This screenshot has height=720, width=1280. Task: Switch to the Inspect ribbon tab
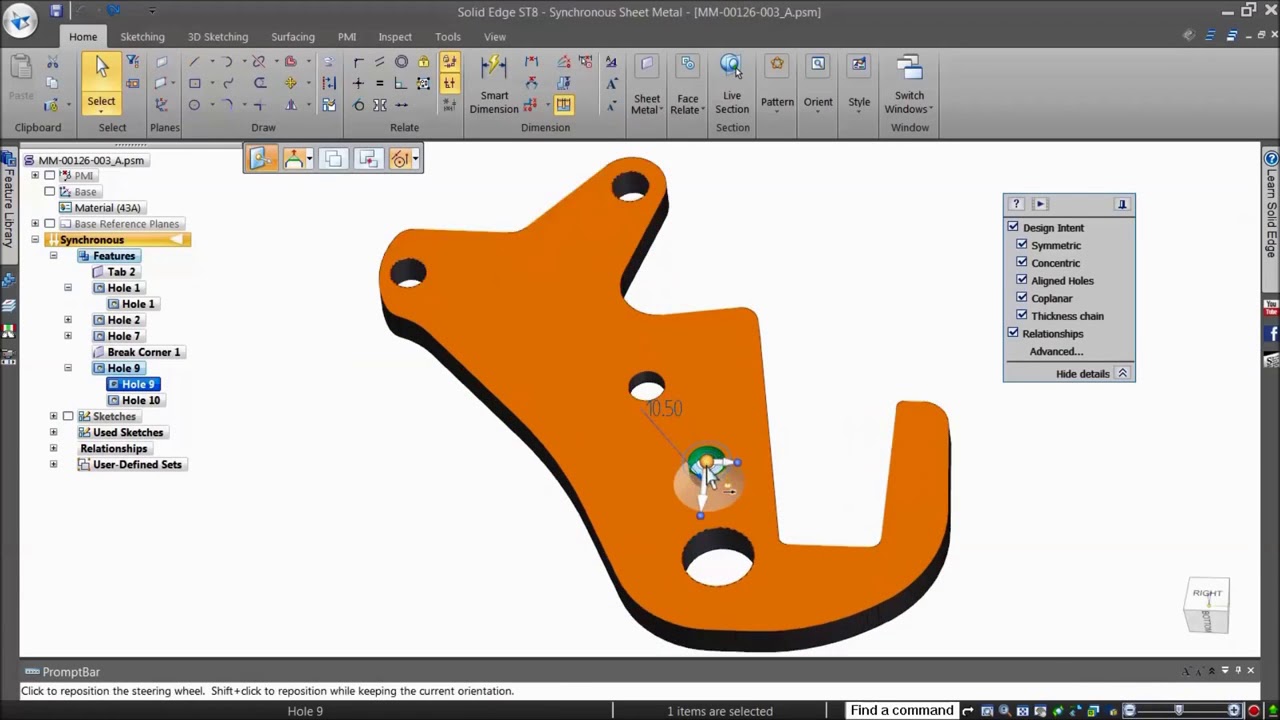395,37
